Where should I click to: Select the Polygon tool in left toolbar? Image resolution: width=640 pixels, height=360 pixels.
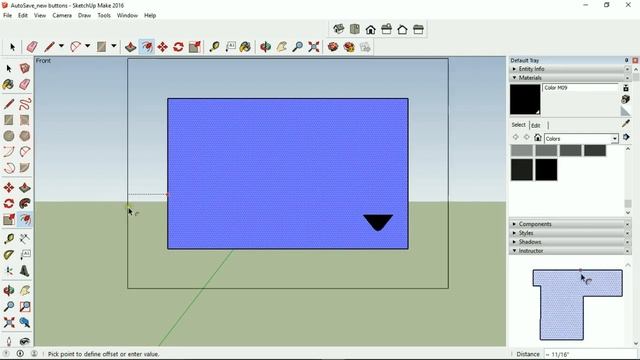pyautogui.click(x=25, y=136)
